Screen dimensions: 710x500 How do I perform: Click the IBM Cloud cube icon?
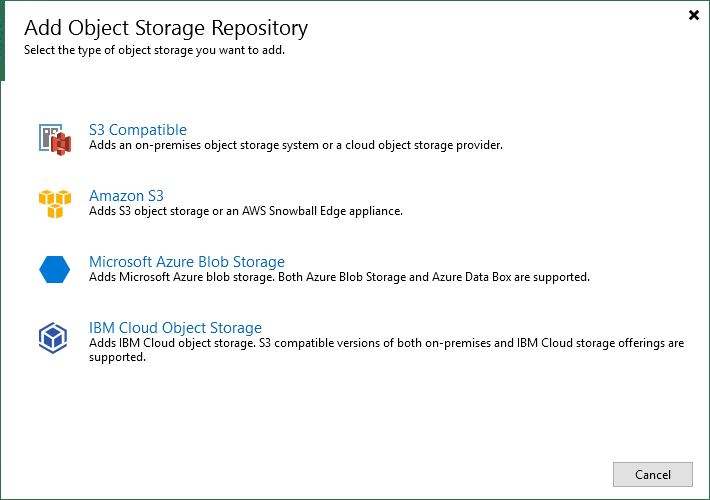click(x=53, y=337)
